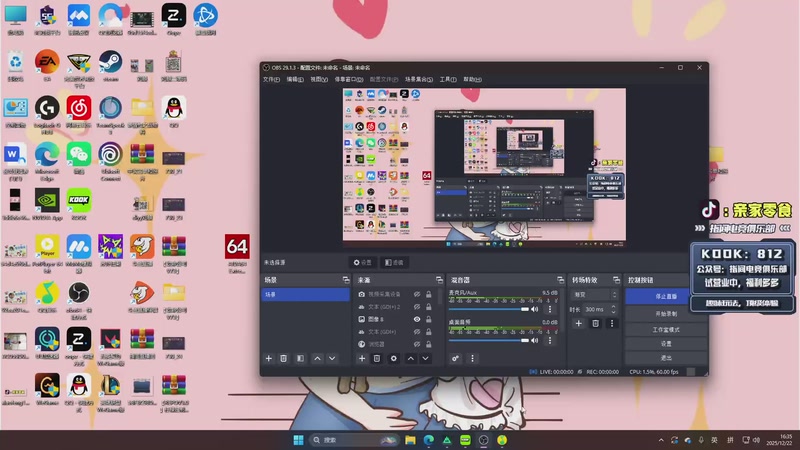Toggle visibility eye of 文本 (GDI+) 2 source

(x=417, y=307)
